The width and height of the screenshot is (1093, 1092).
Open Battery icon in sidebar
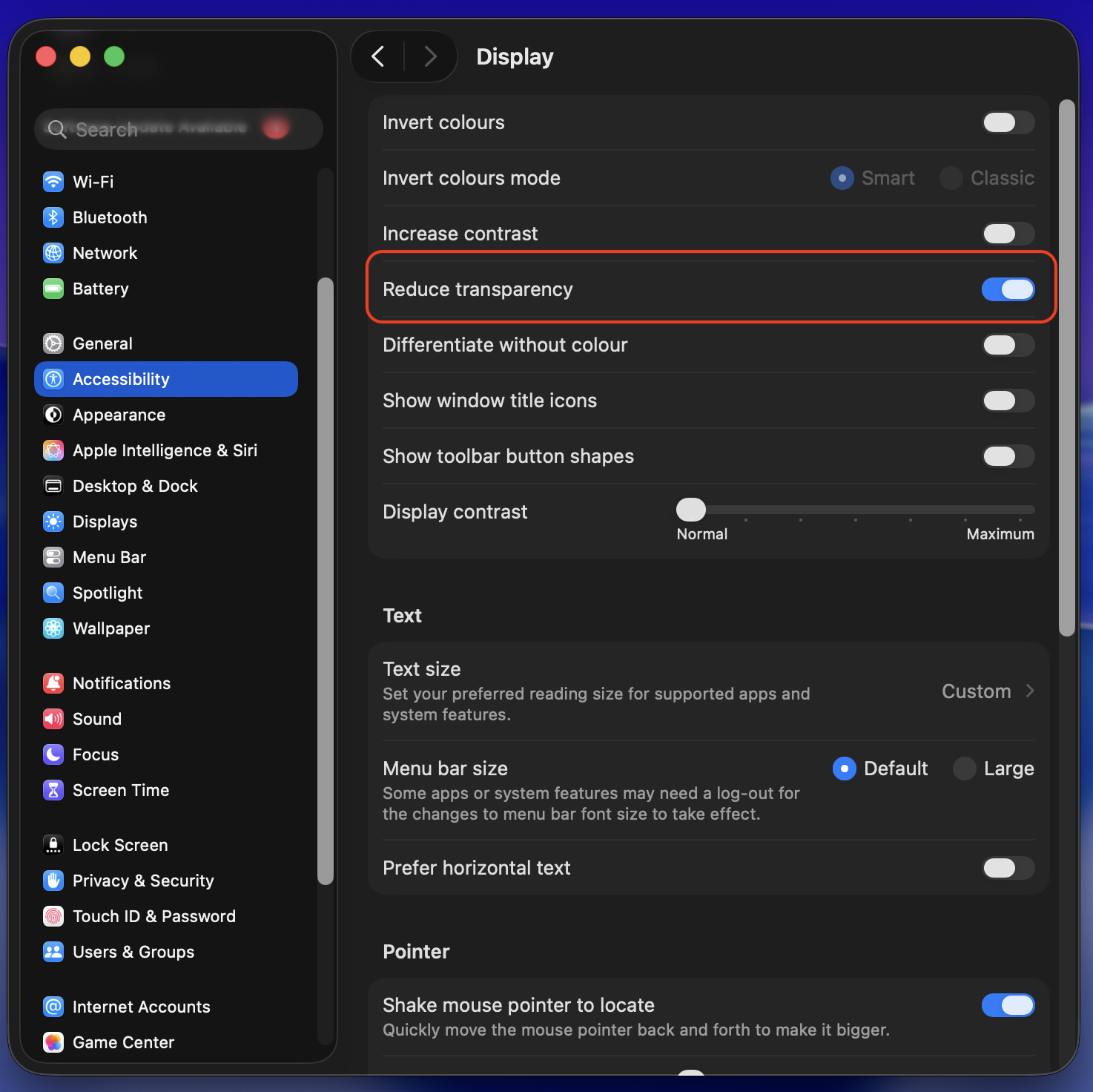(x=53, y=289)
